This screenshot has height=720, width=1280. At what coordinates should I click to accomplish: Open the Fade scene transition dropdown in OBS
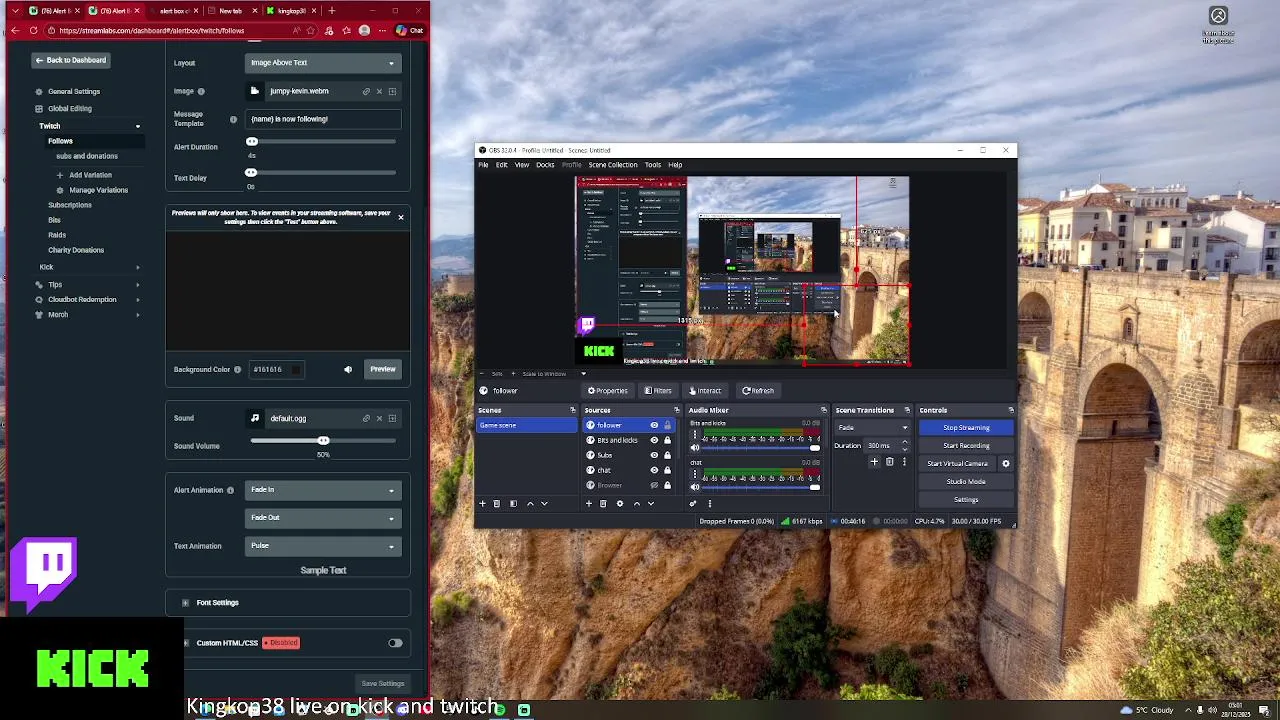pyautogui.click(x=872, y=427)
